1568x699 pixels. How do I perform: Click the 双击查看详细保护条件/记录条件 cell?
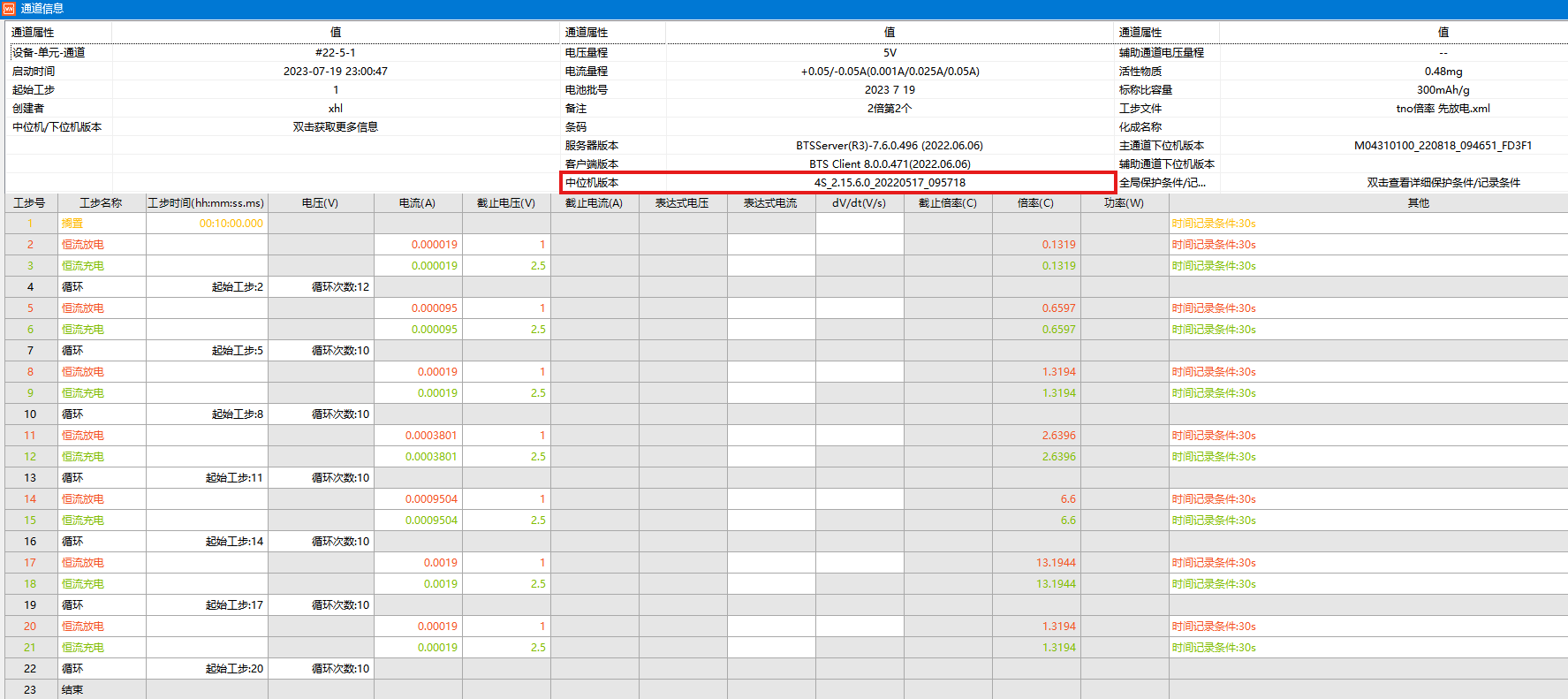tap(1443, 183)
